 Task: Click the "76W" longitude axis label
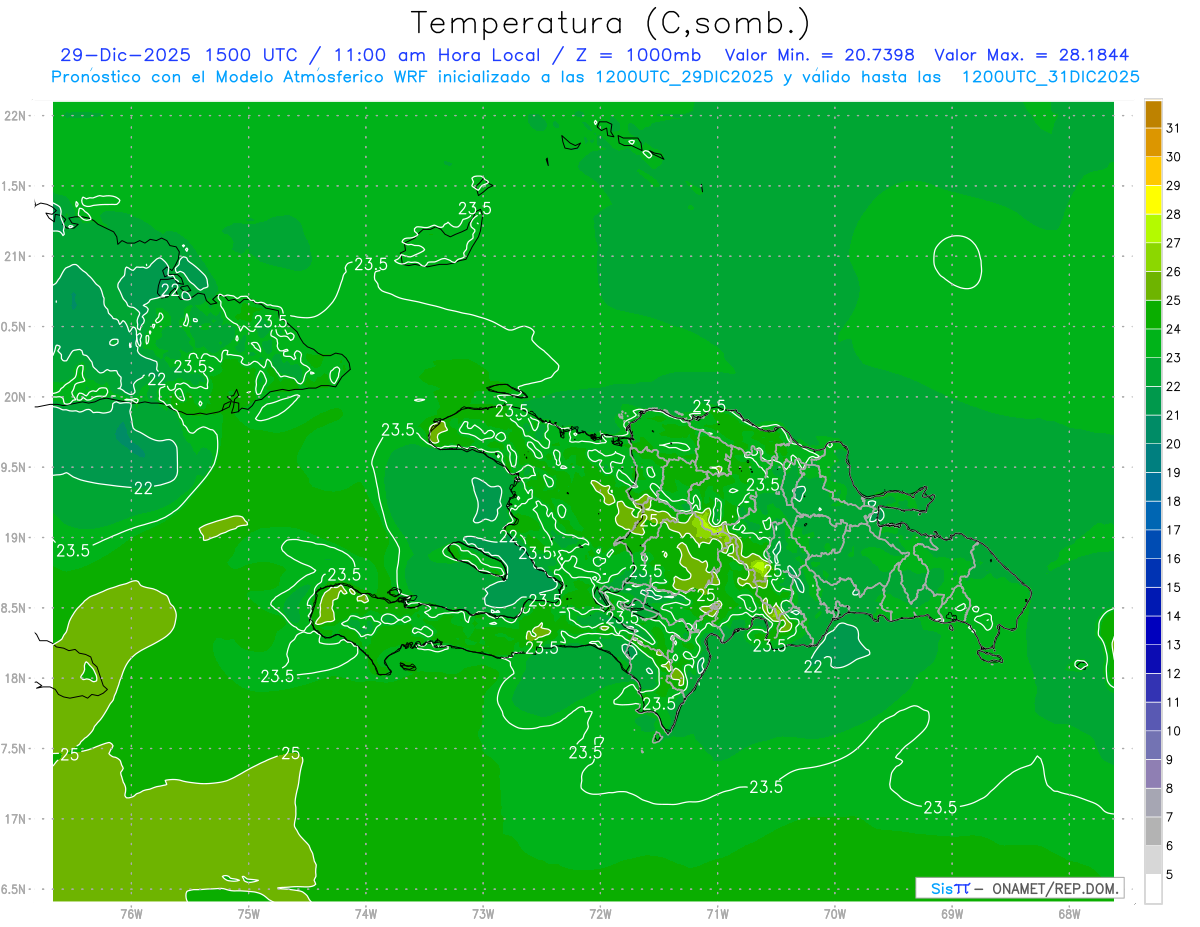click(x=131, y=913)
